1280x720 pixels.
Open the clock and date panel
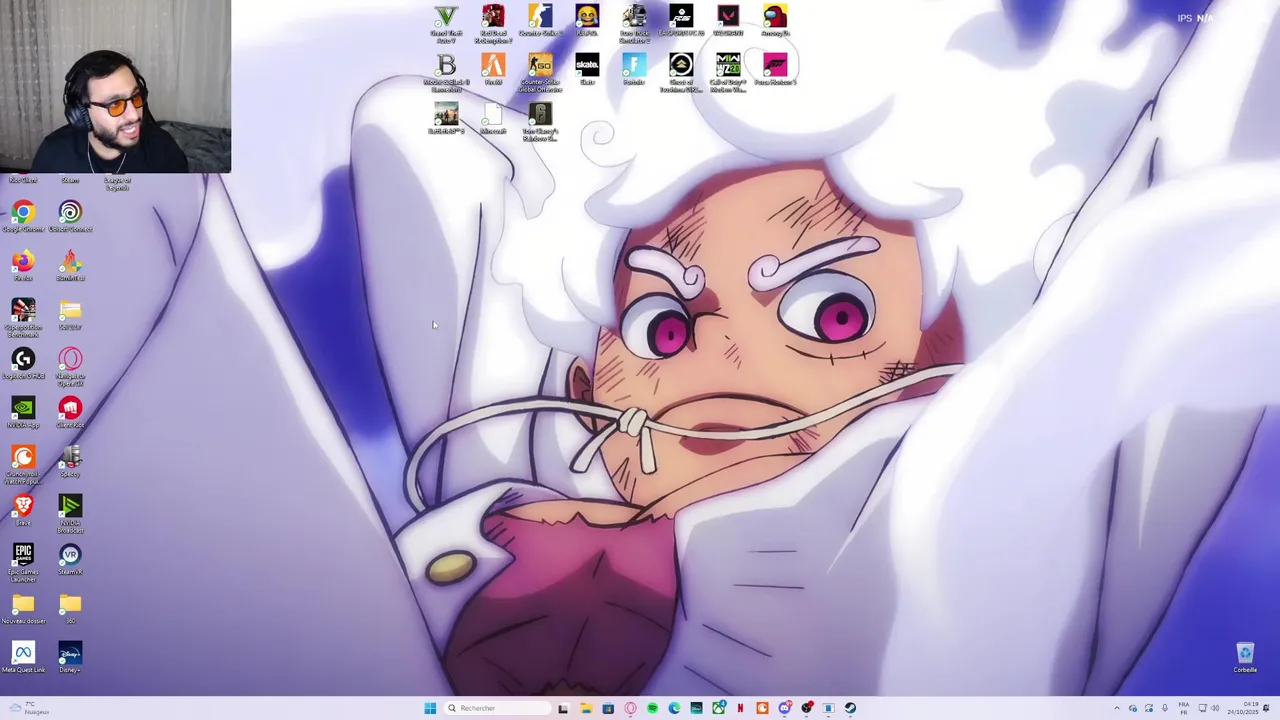(1243, 708)
